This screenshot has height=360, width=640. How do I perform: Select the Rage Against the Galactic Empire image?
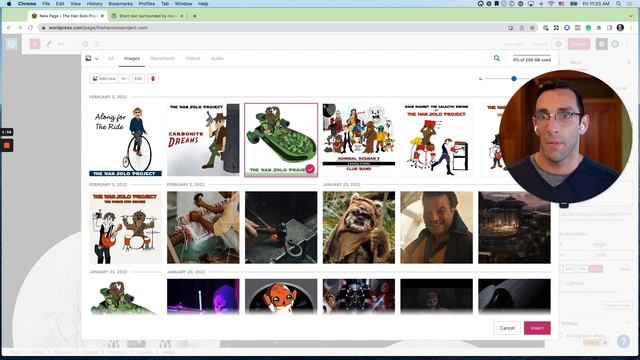pyautogui.click(x=437, y=140)
